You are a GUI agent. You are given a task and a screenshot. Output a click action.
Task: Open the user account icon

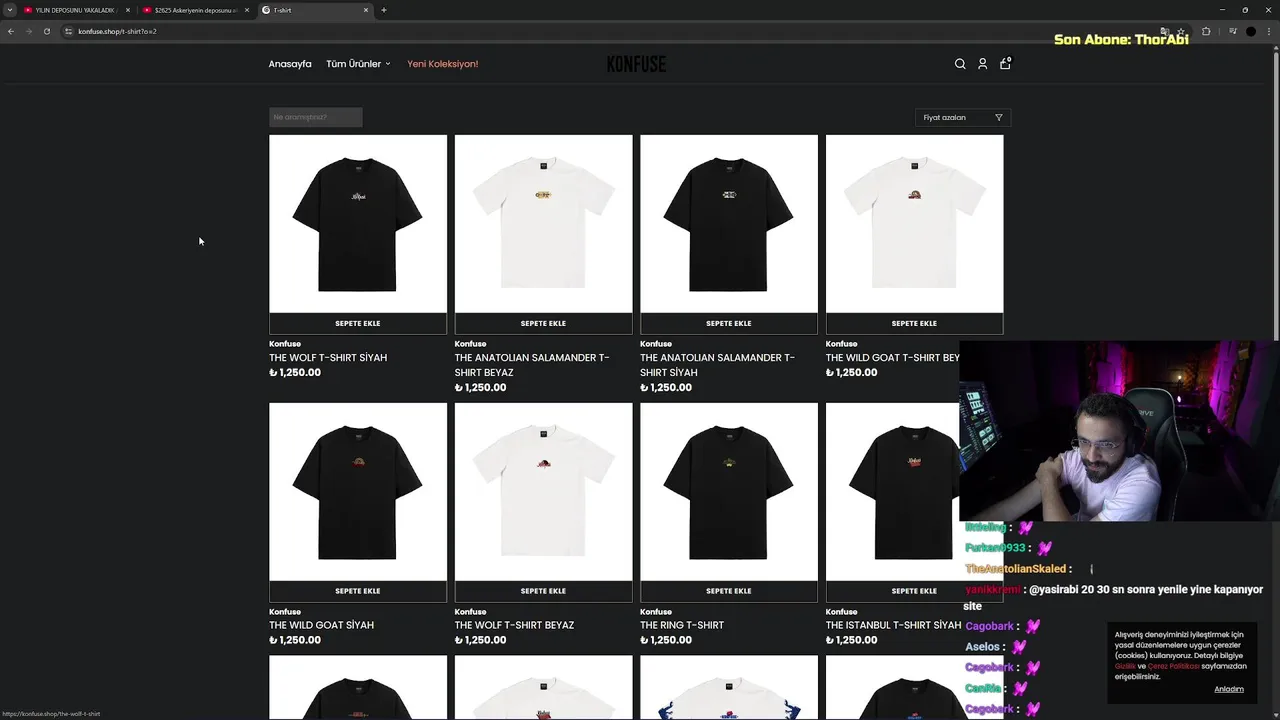(982, 64)
